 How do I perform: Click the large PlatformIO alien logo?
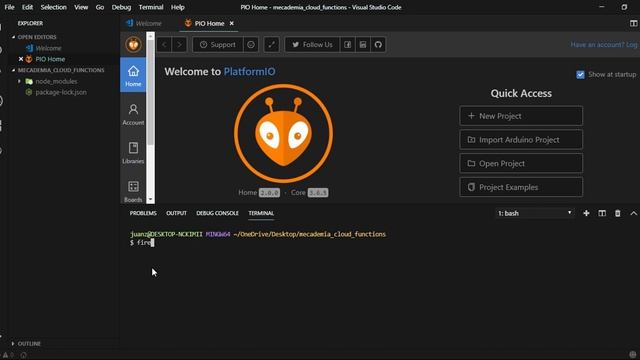click(x=283, y=133)
